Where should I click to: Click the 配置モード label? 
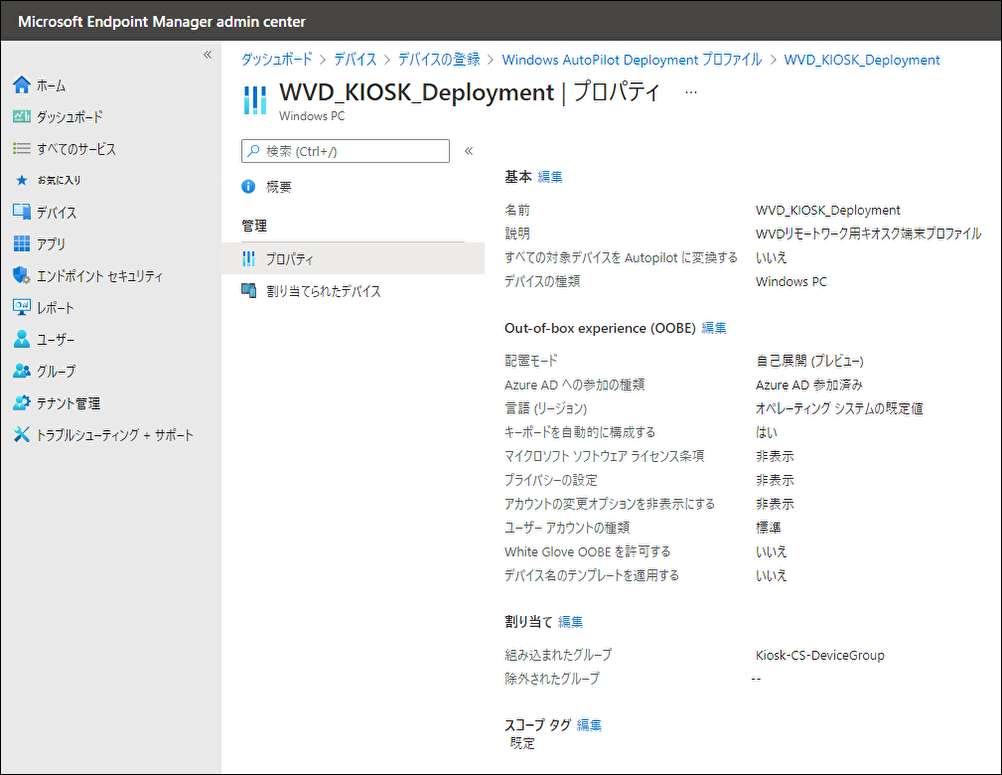(530, 361)
